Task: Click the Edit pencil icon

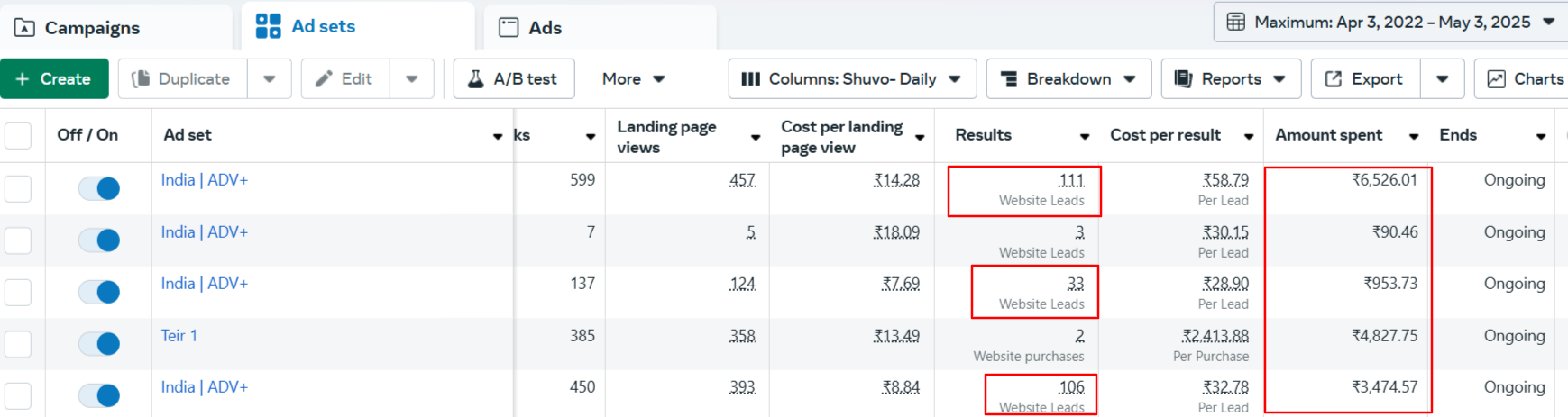Action: [324, 79]
